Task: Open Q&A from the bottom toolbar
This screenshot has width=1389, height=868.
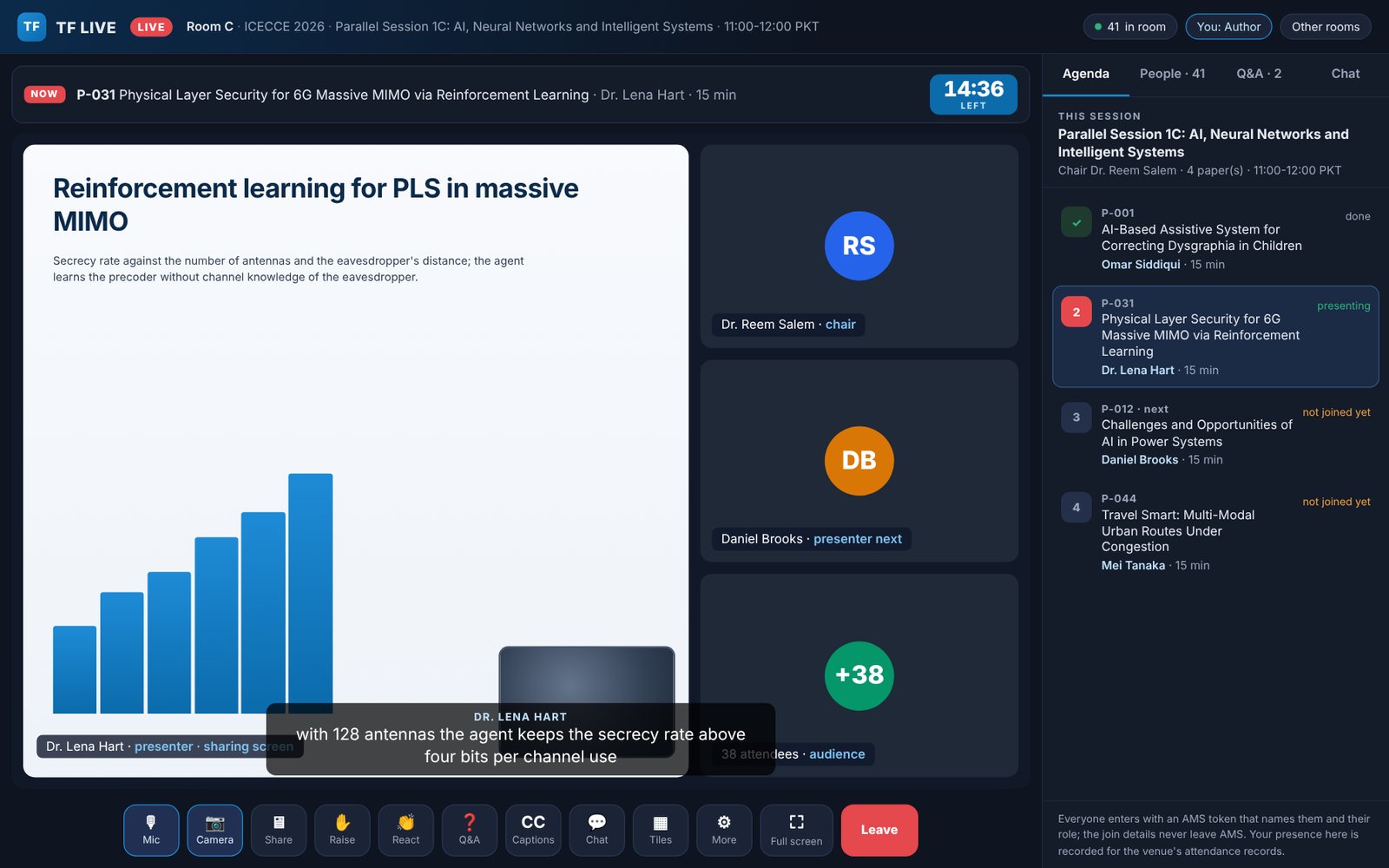Action: click(470, 830)
